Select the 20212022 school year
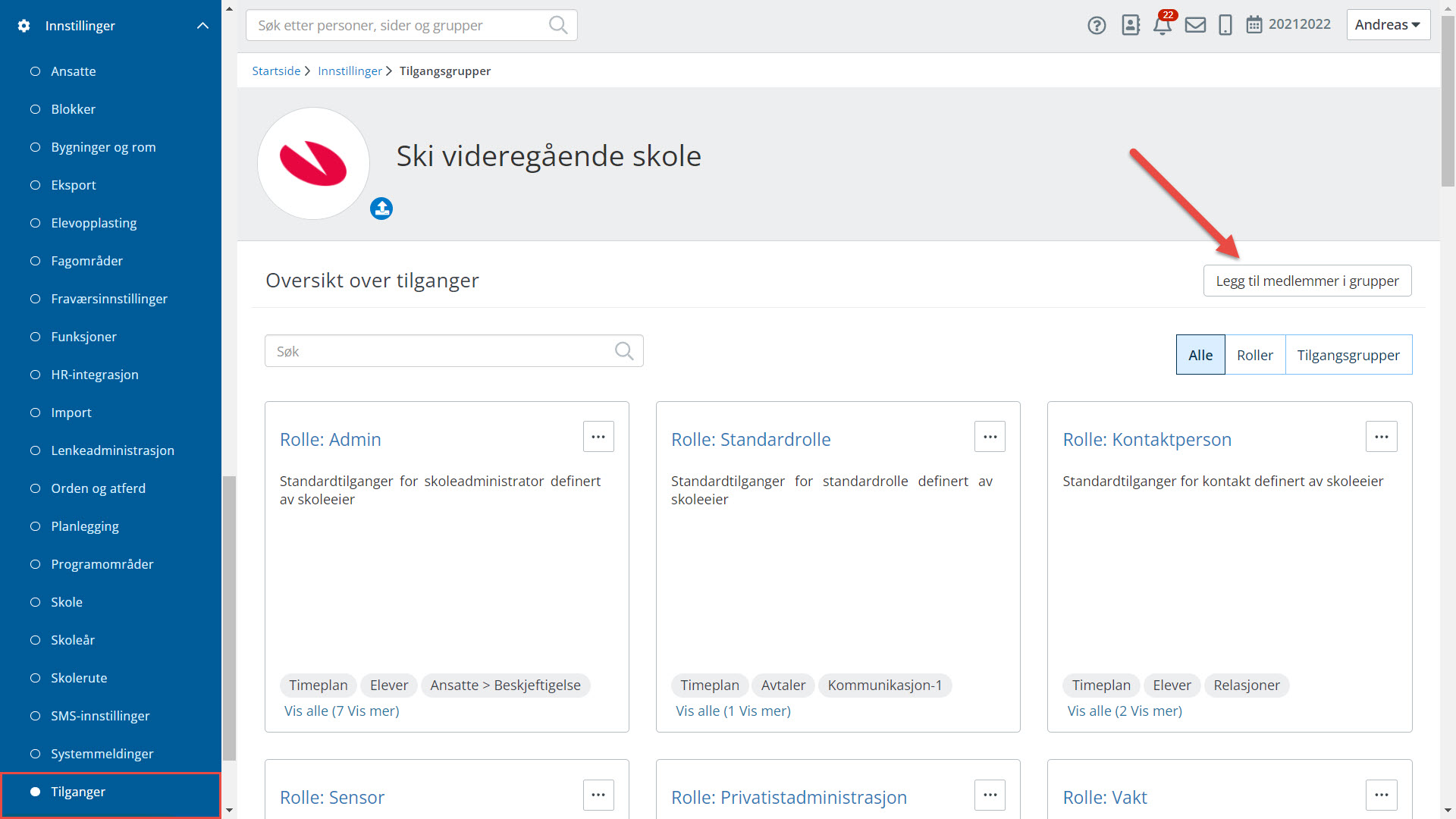This screenshot has height=819, width=1456. [1300, 24]
